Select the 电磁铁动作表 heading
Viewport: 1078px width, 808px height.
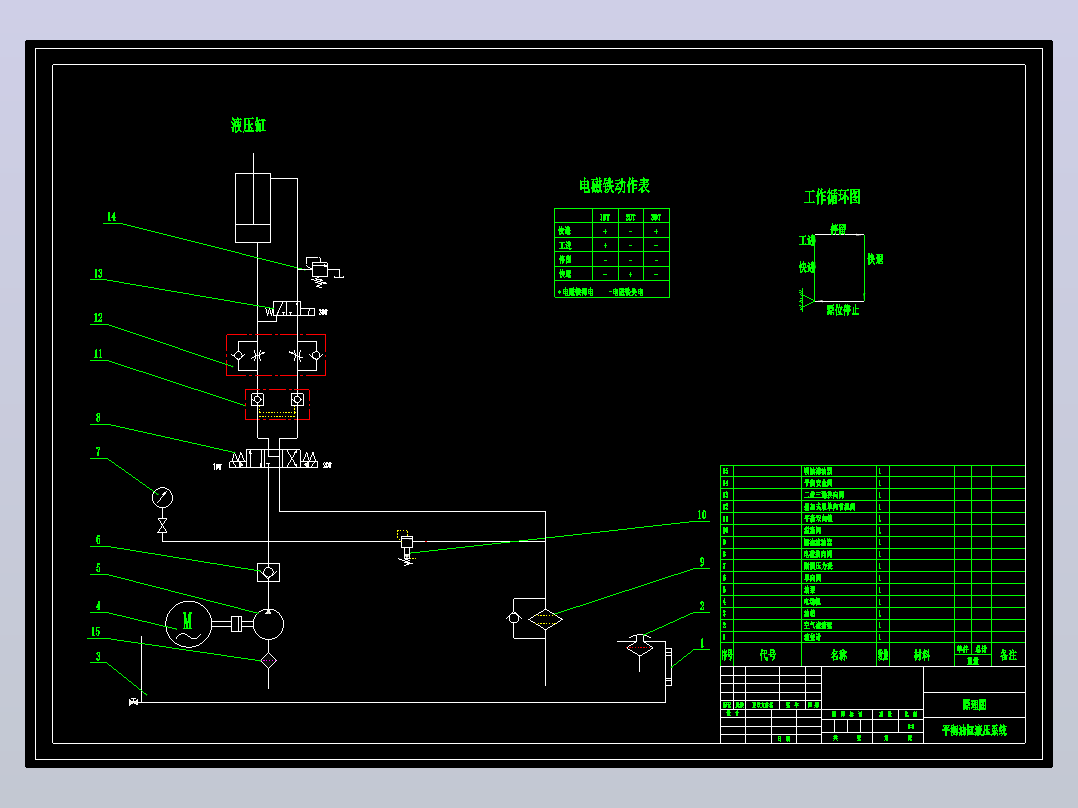[614, 186]
